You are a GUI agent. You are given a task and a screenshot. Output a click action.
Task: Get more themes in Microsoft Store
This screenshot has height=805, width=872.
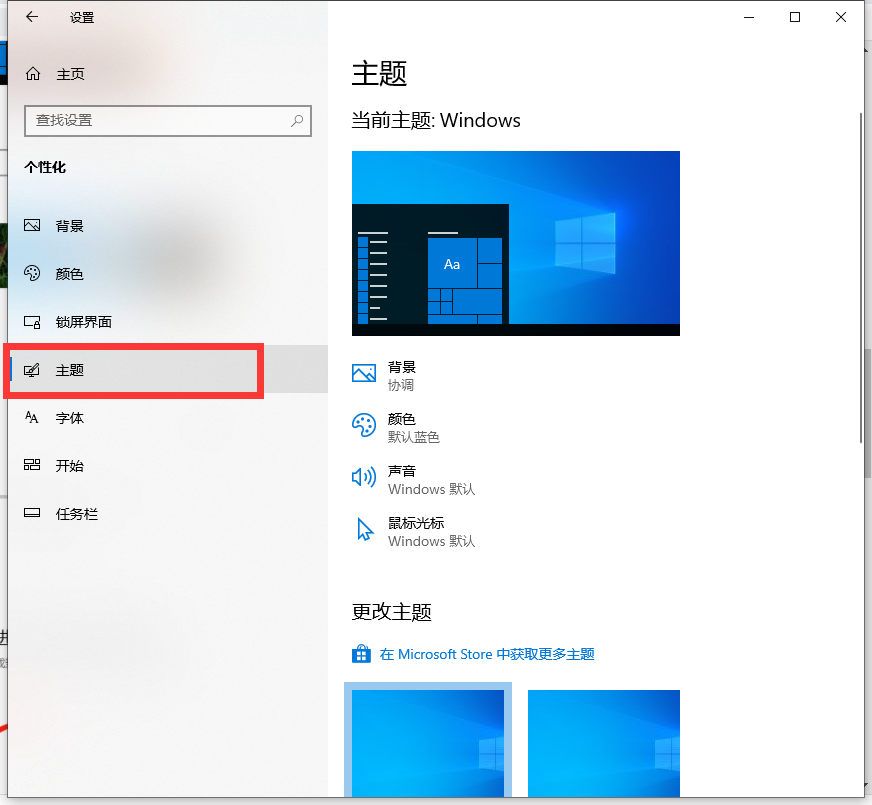pyautogui.click(x=486, y=654)
